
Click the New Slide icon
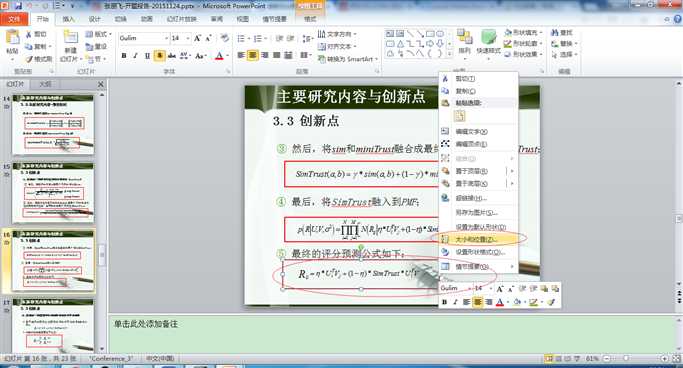(x=71, y=37)
